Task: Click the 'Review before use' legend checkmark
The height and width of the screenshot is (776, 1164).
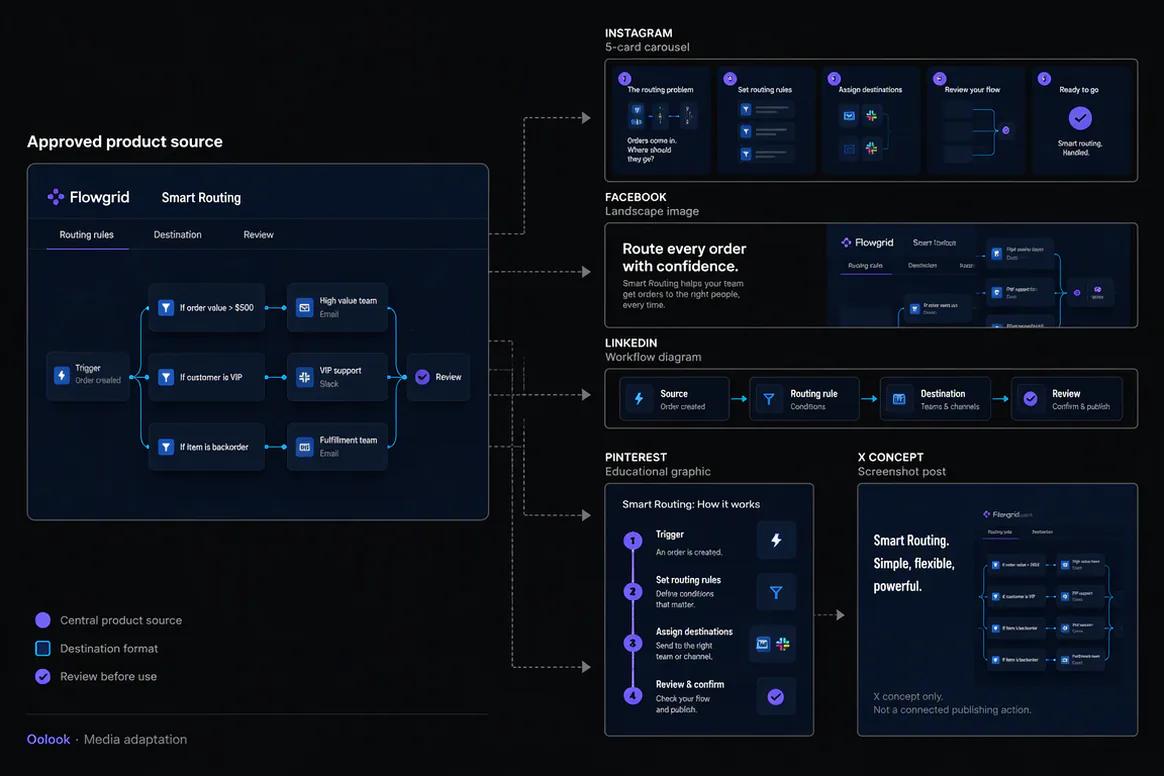Action: tap(43, 676)
